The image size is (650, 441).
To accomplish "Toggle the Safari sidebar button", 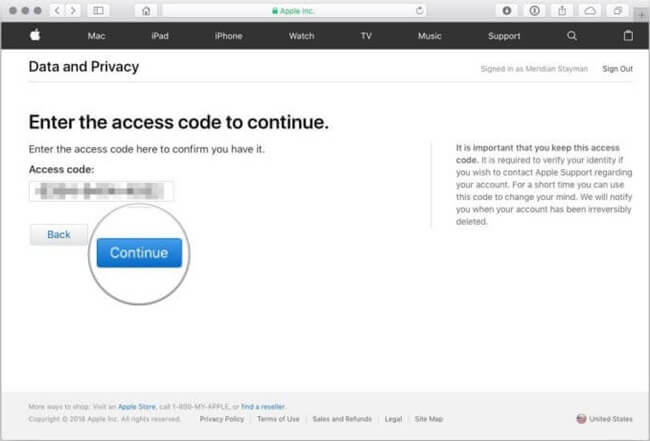I will [98, 11].
